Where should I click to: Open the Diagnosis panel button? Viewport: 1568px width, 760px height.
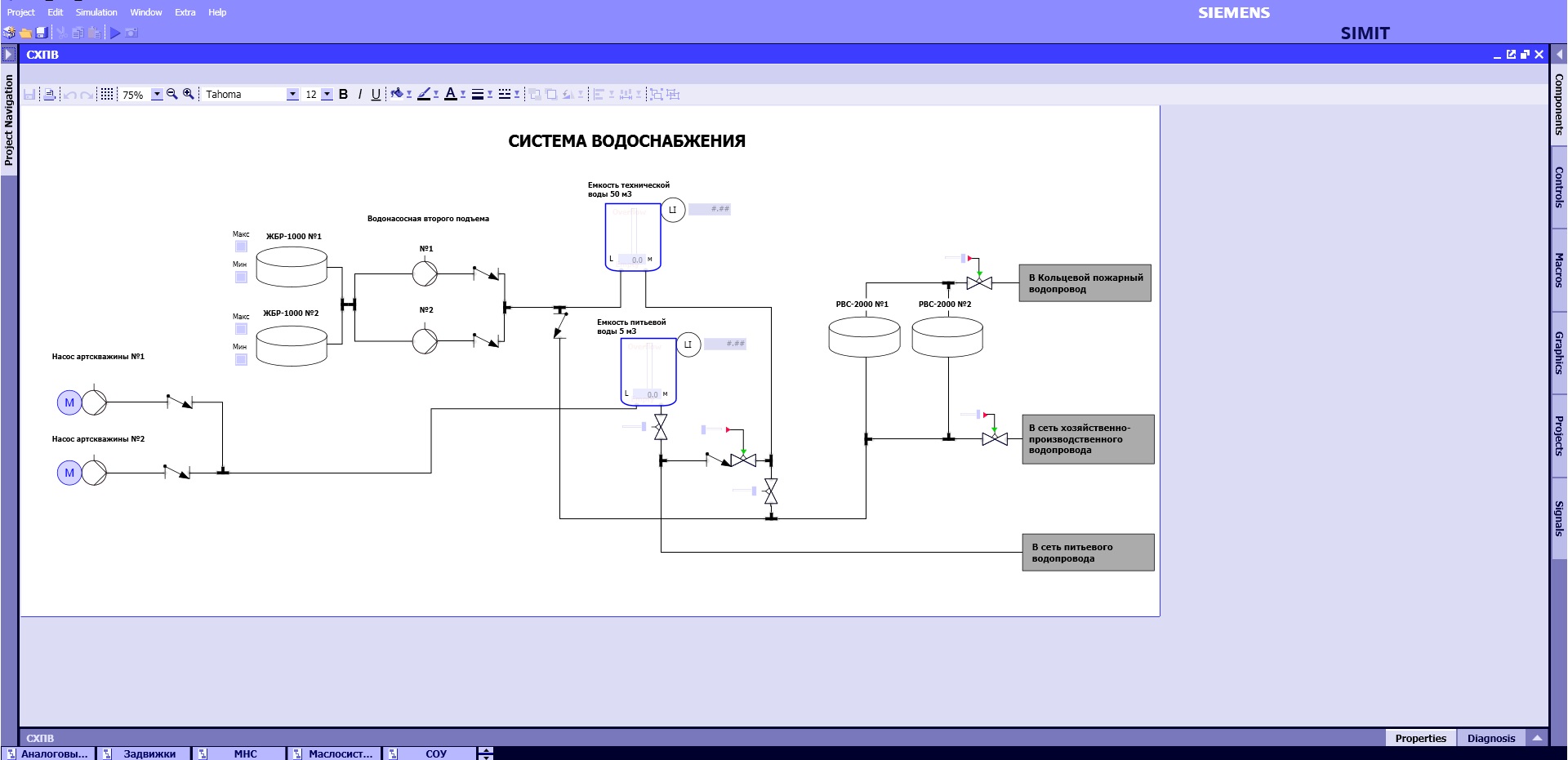[x=1490, y=738]
